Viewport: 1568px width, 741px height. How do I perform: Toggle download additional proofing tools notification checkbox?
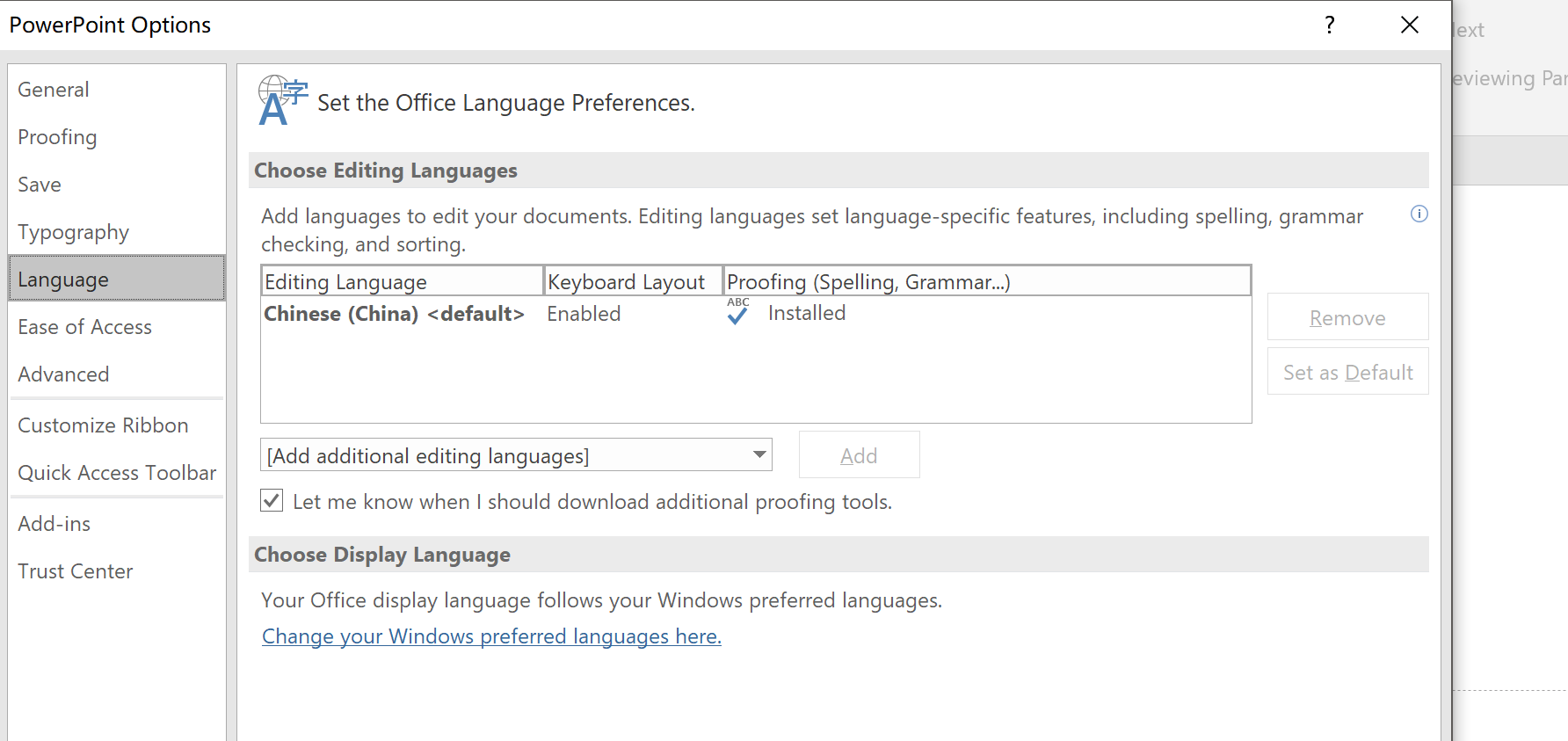coord(272,501)
